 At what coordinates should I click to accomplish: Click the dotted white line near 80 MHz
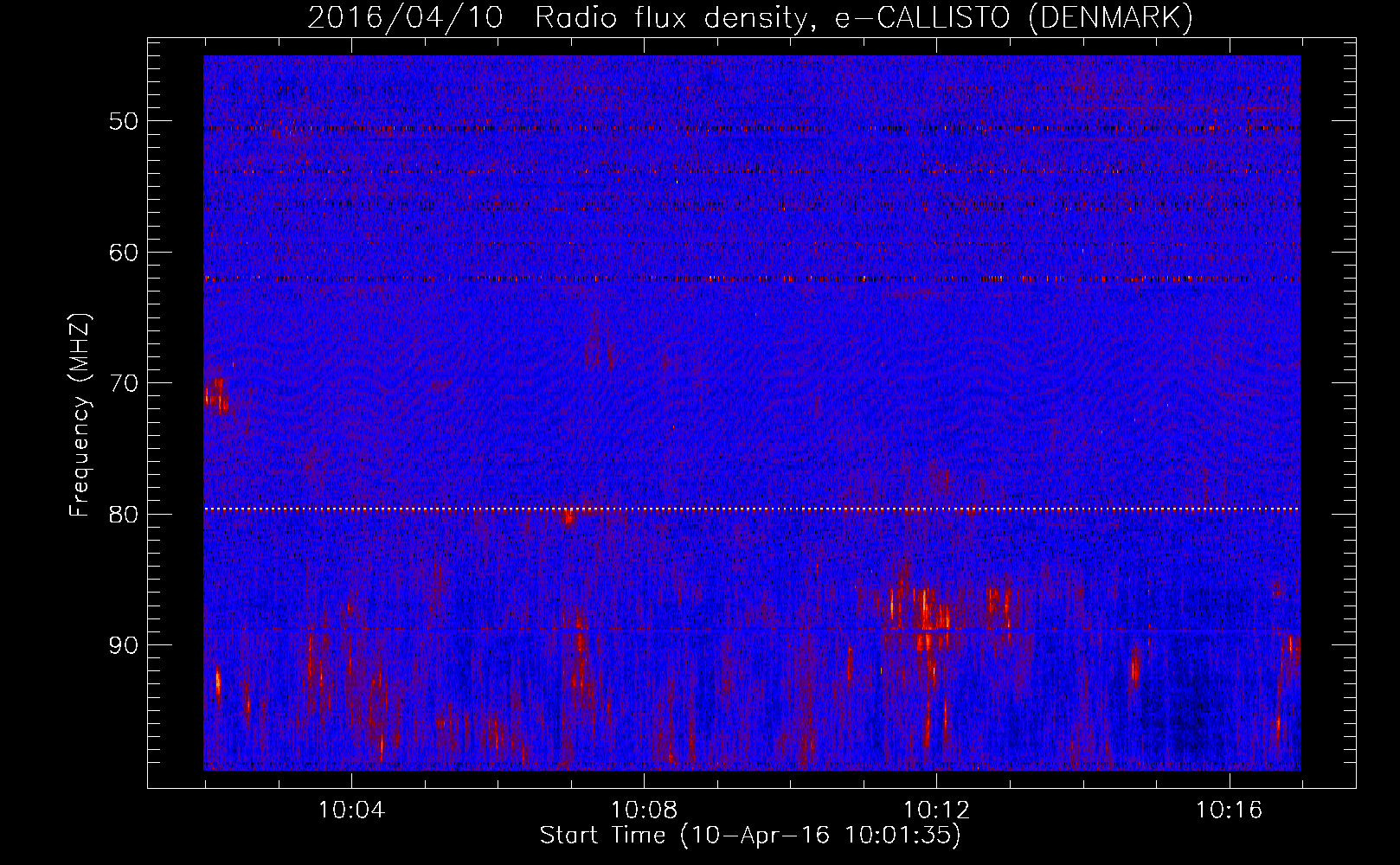click(x=752, y=509)
